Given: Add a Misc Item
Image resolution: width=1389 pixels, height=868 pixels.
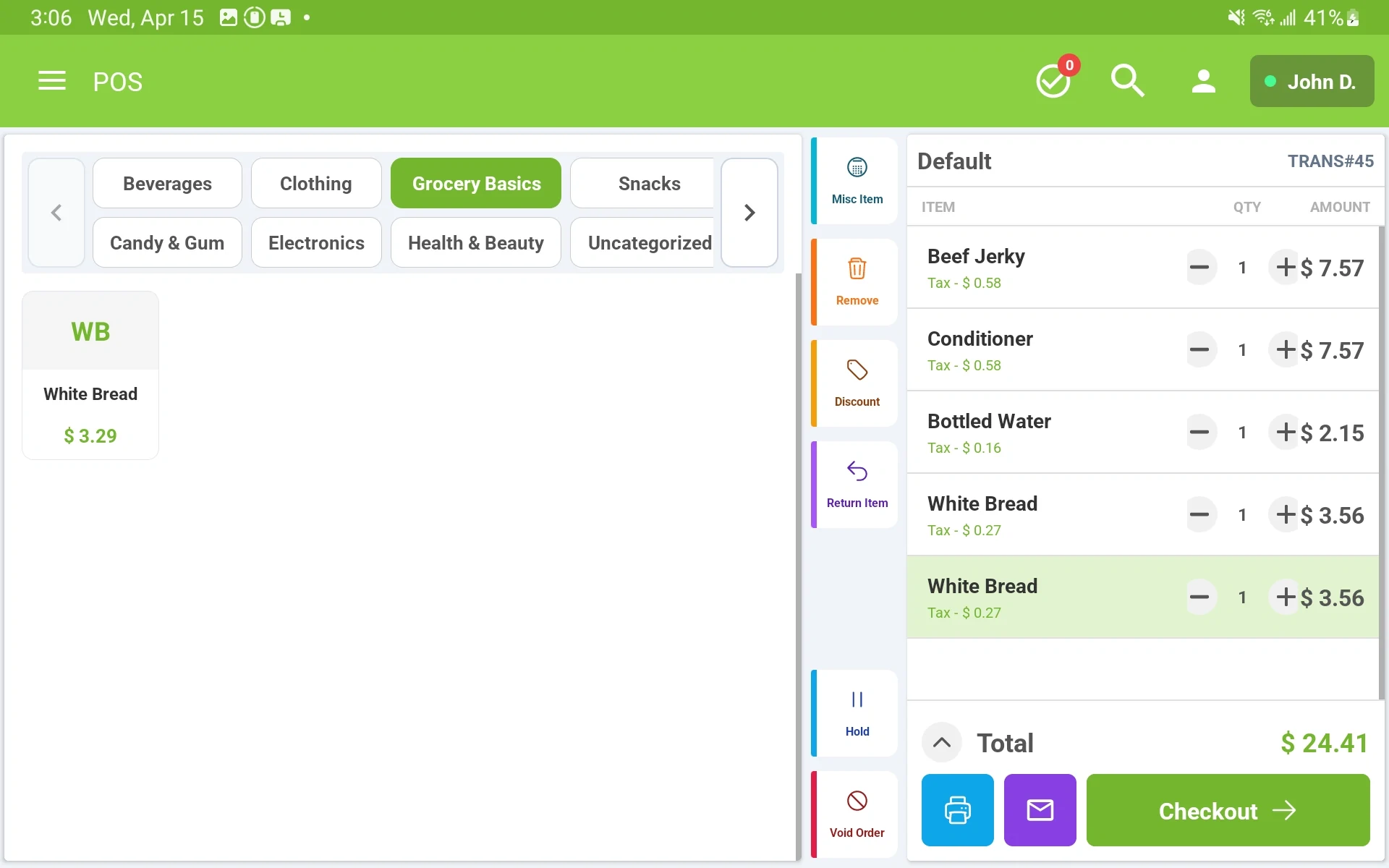Looking at the screenshot, I should point(856,181).
